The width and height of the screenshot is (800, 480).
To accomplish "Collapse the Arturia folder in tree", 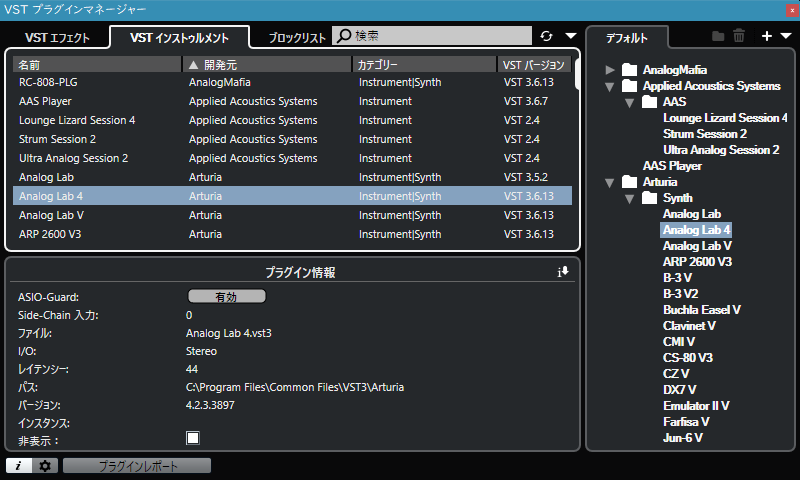I will [x=610, y=182].
